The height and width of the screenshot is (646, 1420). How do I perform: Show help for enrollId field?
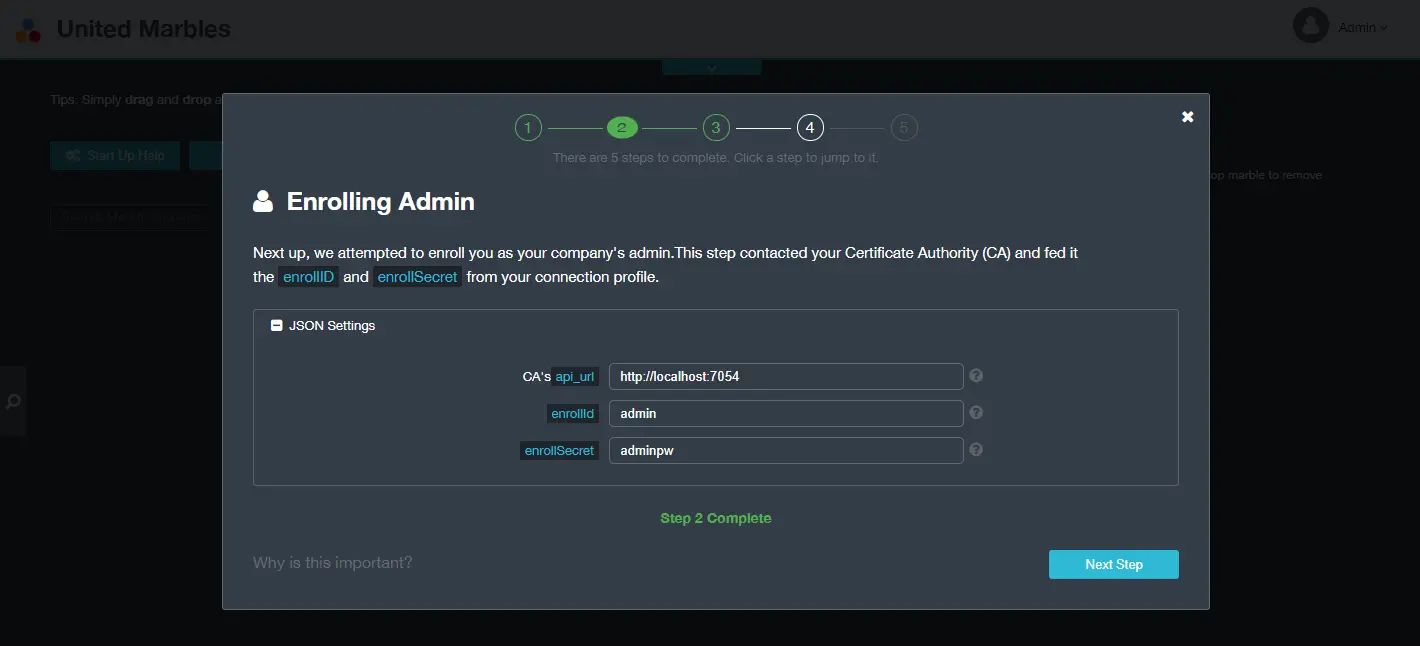976,412
